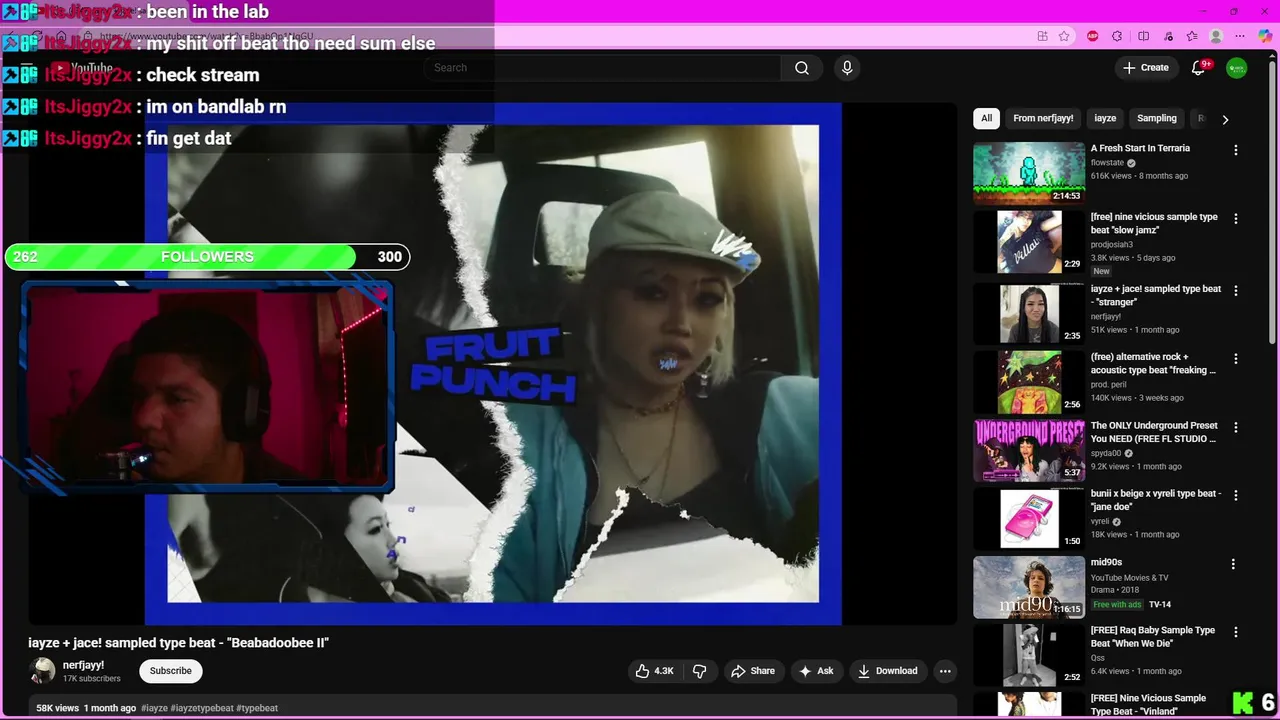Show more filter chips with right arrow
The height and width of the screenshot is (720, 1280).
pyautogui.click(x=1225, y=119)
